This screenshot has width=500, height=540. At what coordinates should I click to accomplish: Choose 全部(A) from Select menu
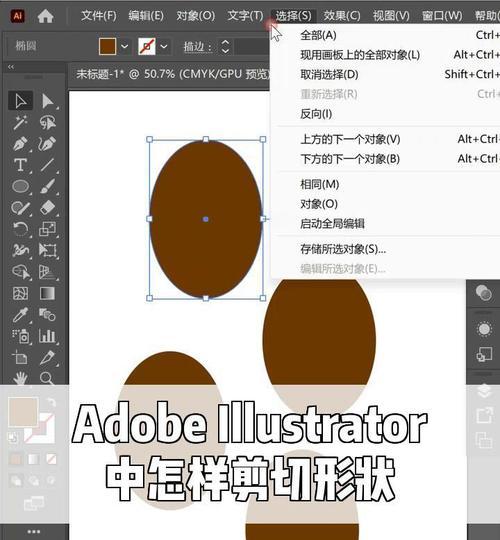click(385, 35)
